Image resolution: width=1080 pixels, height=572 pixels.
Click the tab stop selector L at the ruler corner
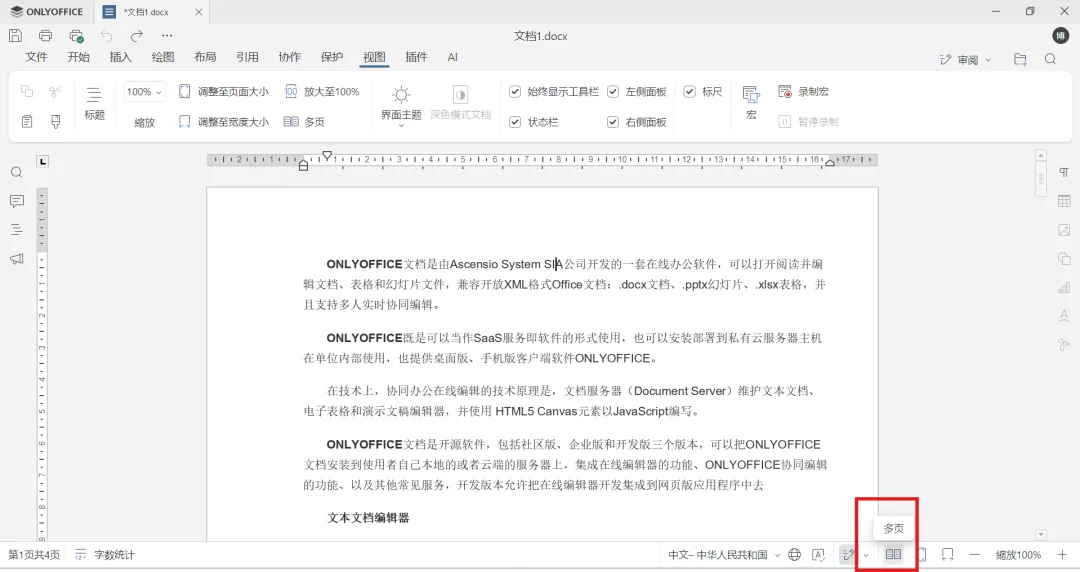pyautogui.click(x=43, y=161)
